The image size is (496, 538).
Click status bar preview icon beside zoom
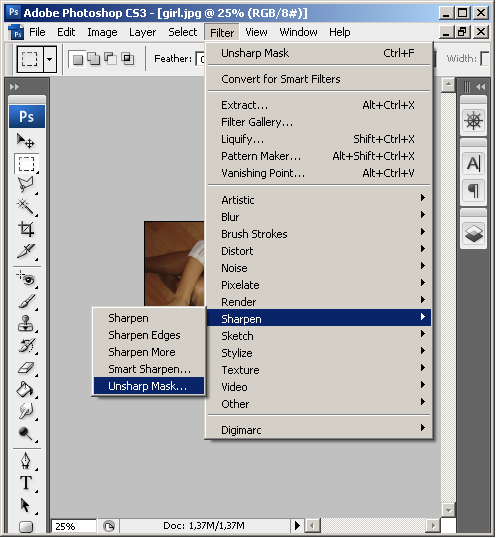pos(109,526)
